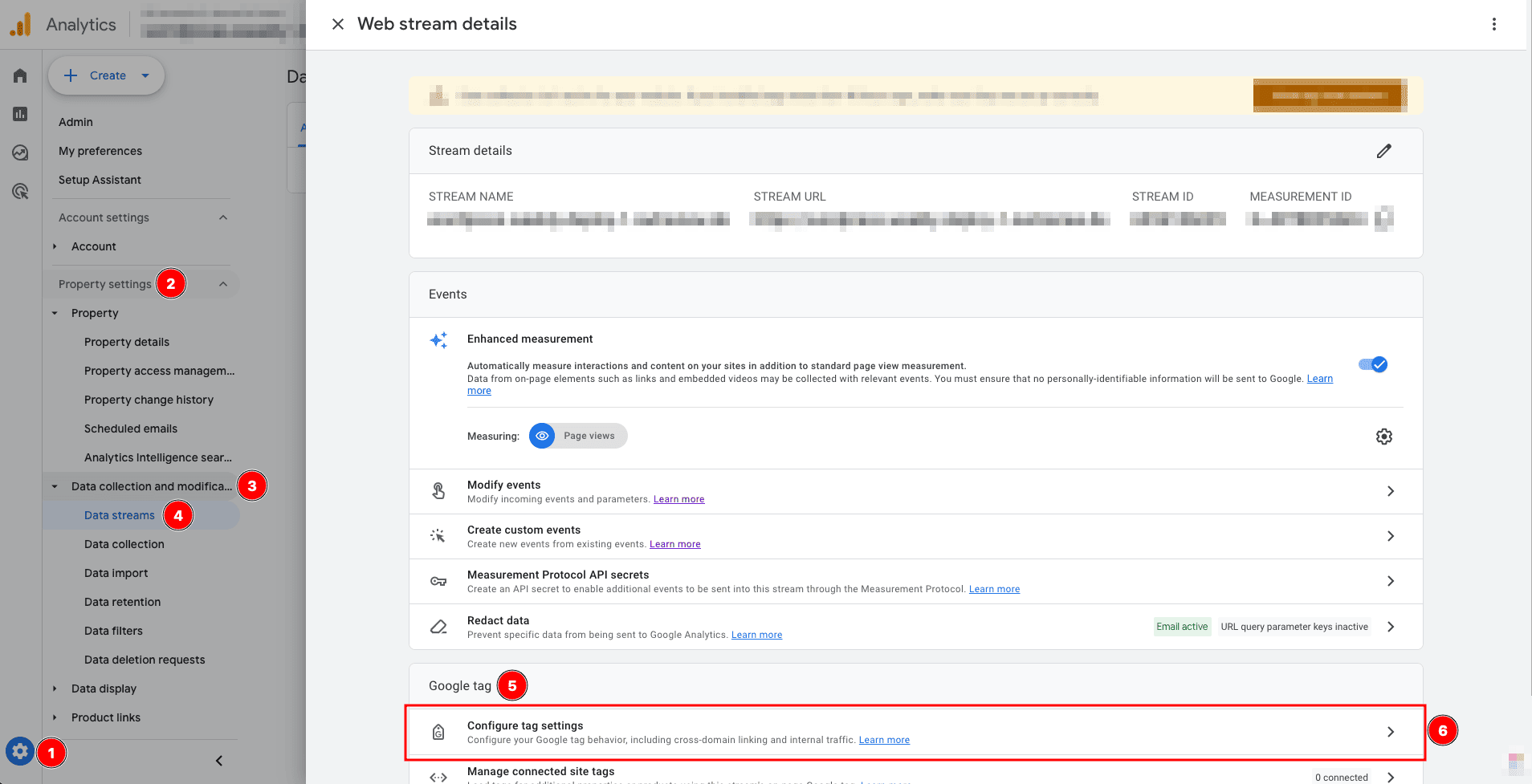This screenshot has height=784, width=1532.
Task: Open Data retention menu item
Action: point(122,602)
